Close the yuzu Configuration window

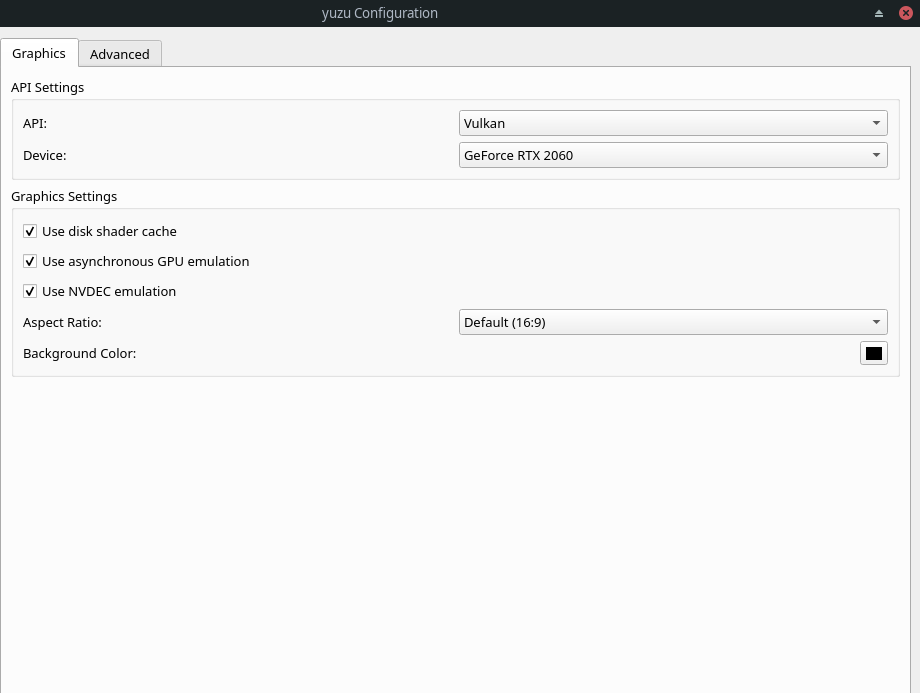pos(905,13)
